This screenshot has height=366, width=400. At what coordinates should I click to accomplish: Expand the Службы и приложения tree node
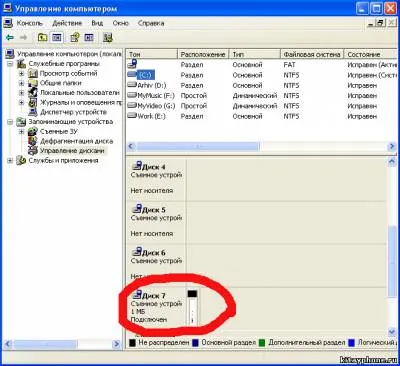10,161
